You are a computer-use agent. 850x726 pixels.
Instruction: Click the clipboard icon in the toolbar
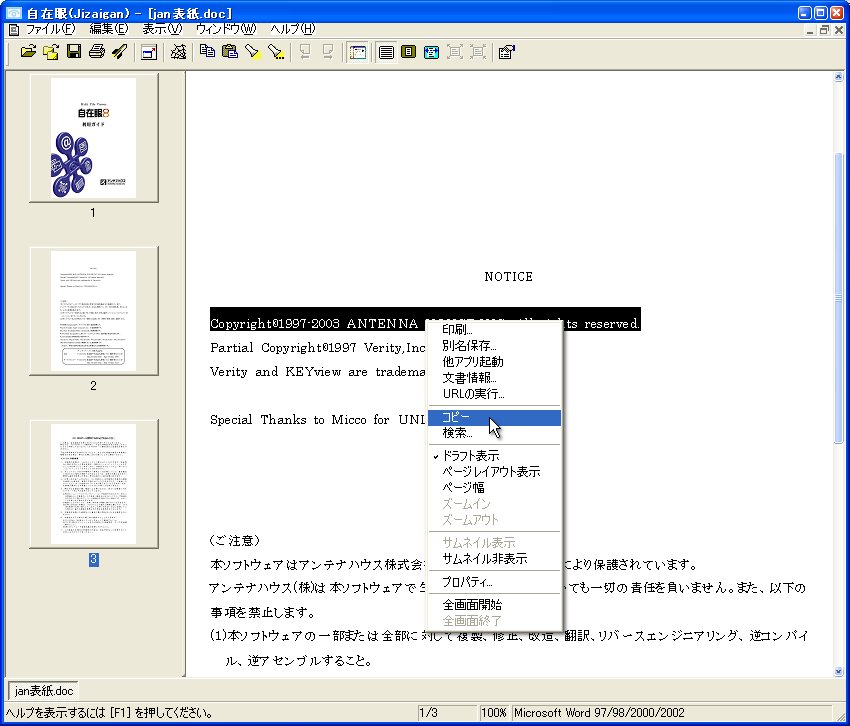pyautogui.click(x=230, y=52)
